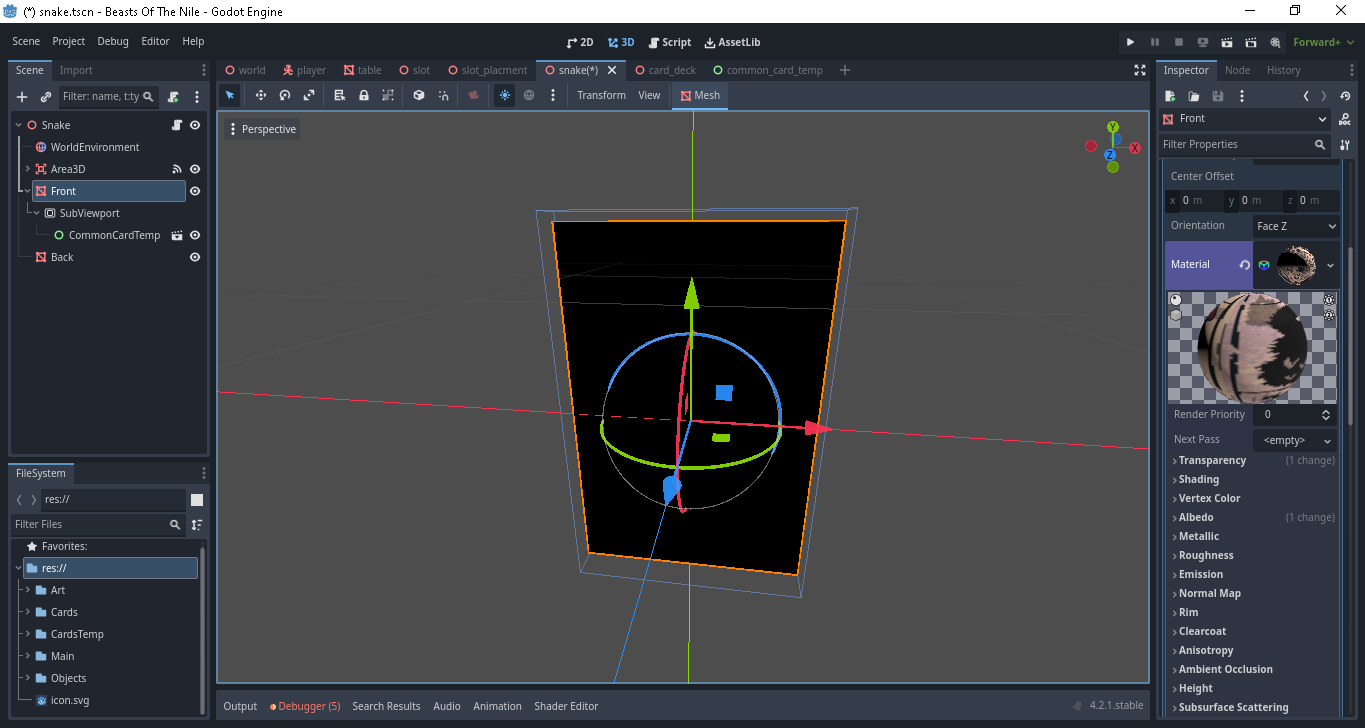Toggle FileSystem split view mode square
The image size is (1365, 728).
coord(197,500)
